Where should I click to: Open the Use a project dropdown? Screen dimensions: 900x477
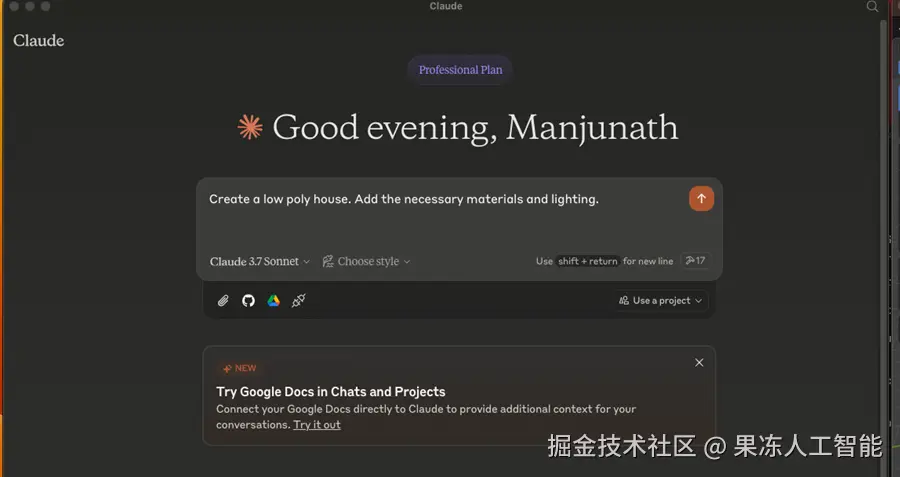(x=660, y=300)
